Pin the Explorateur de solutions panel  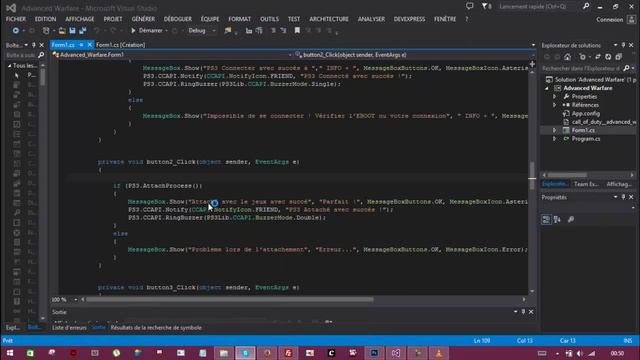(623, 45)
